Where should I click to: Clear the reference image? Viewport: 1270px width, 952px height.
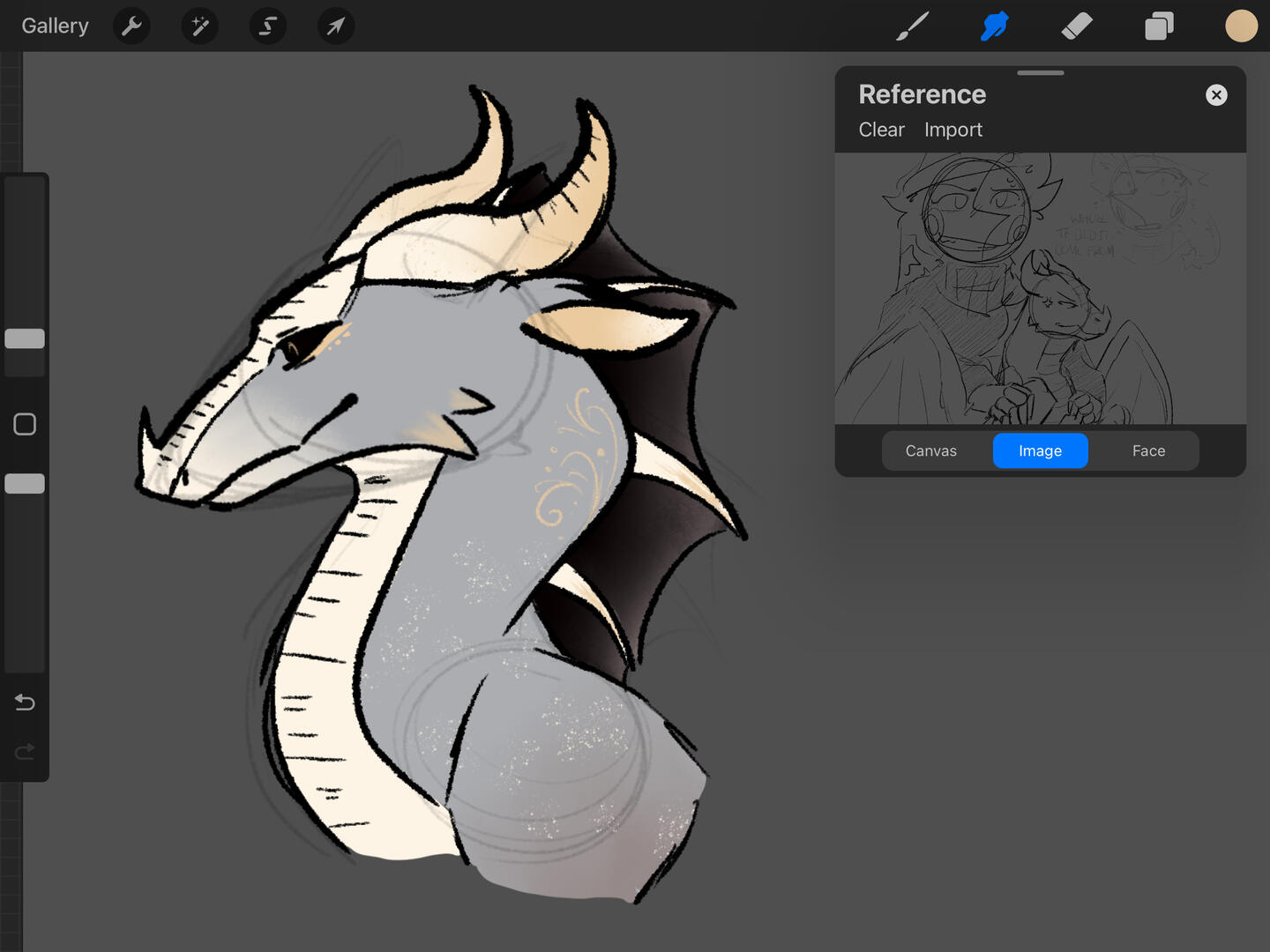[881, 130]
